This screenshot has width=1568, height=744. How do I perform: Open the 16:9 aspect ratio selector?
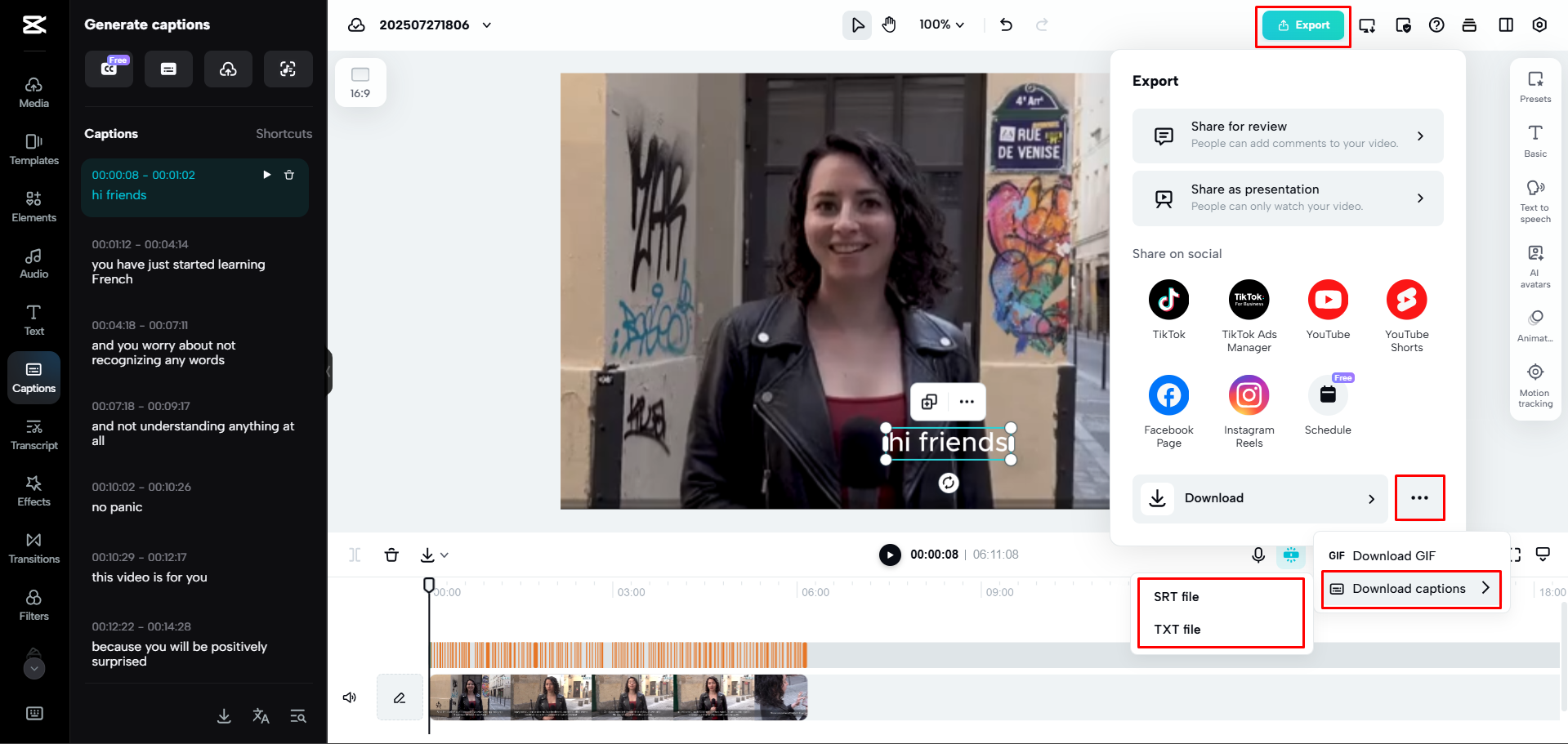tap(360, 82)
